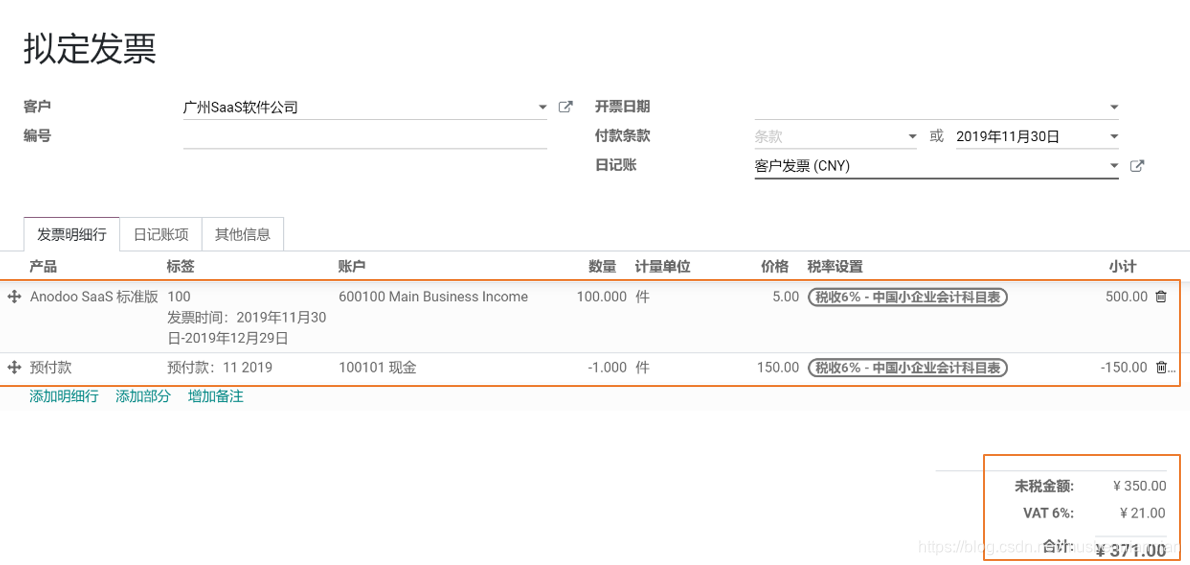Delete the 预付款 invoice line

click(1160, 368)
